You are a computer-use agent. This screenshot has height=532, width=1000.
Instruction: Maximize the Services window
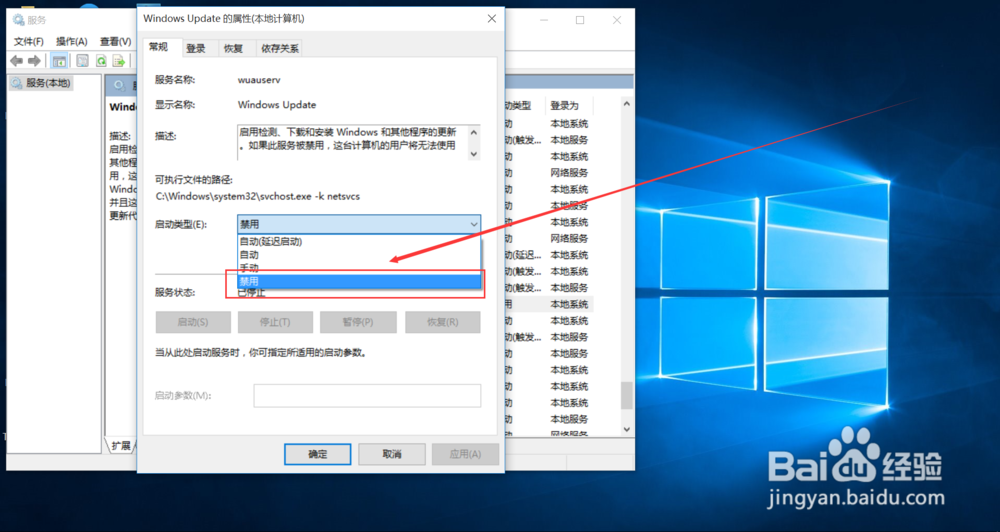point(580,20)
